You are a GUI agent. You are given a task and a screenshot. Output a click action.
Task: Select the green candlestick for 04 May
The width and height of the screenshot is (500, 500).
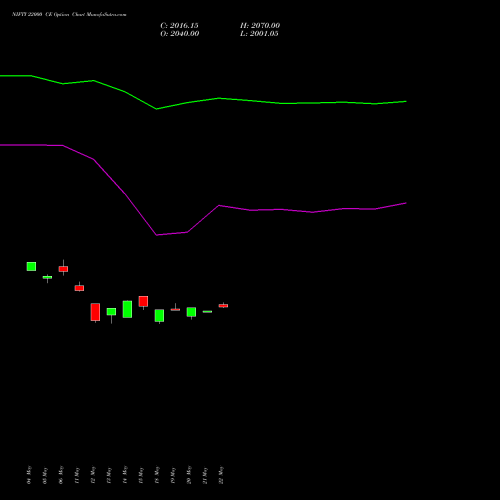pyautogui.click(x=31, y=266)
